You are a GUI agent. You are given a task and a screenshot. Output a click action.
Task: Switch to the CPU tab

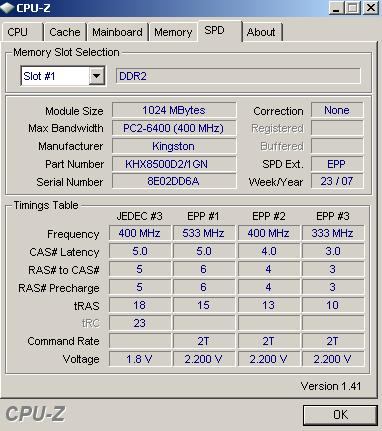[x=21, y=32]
